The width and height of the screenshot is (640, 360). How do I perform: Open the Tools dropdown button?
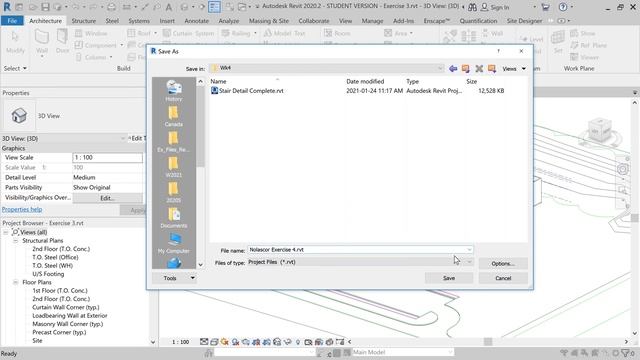(174, 278)
